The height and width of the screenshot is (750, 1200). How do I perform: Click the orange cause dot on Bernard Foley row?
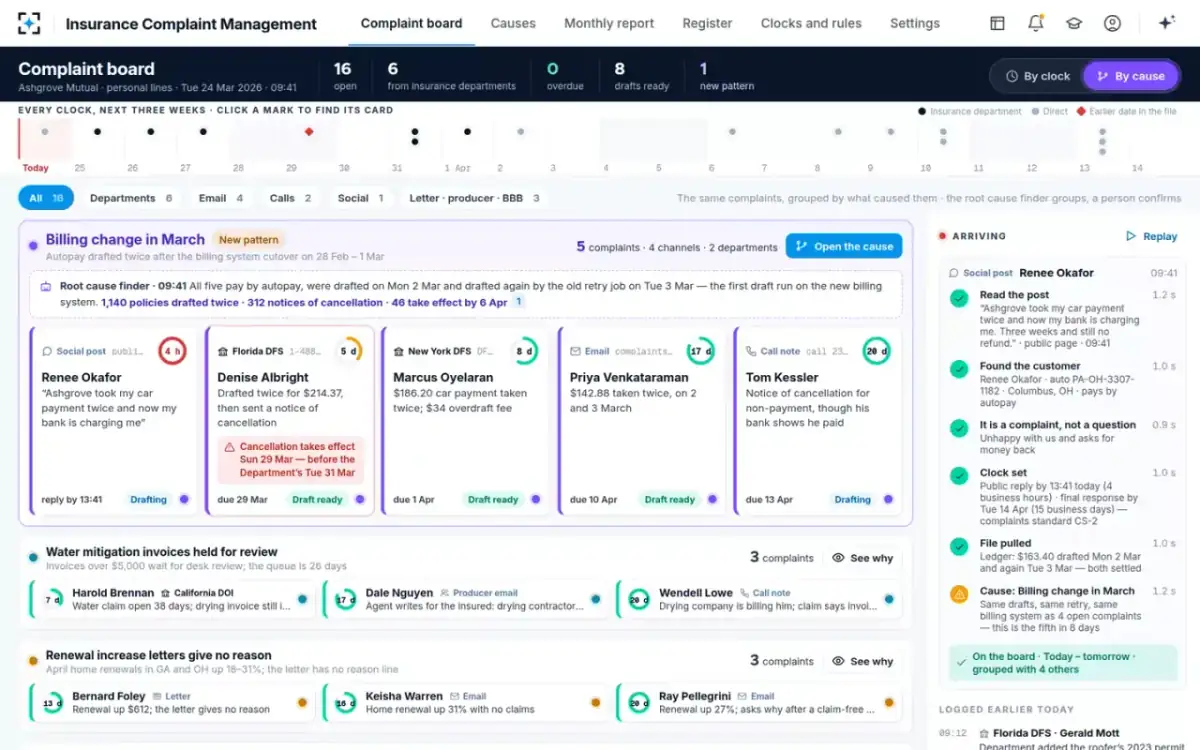(x=302, y=702)
